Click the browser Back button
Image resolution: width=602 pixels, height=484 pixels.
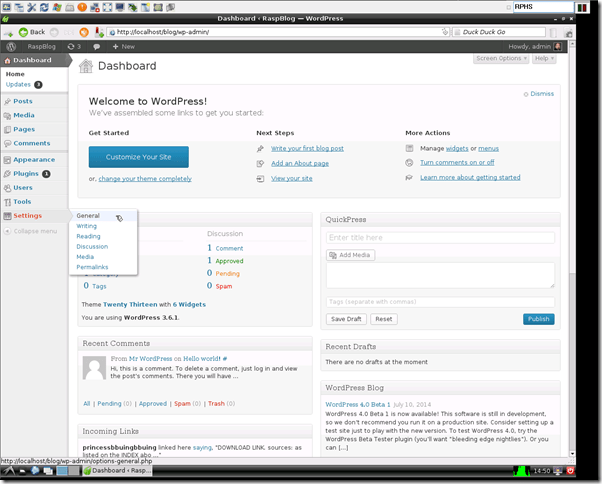pos(30,32)
